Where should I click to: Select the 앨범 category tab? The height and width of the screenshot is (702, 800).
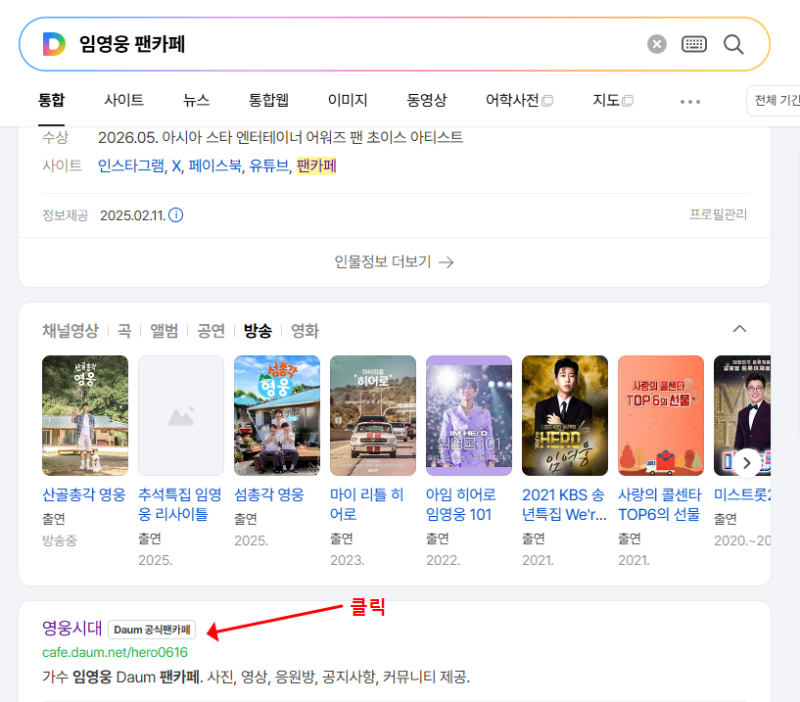pyautogui.click(x=164, y=331)
